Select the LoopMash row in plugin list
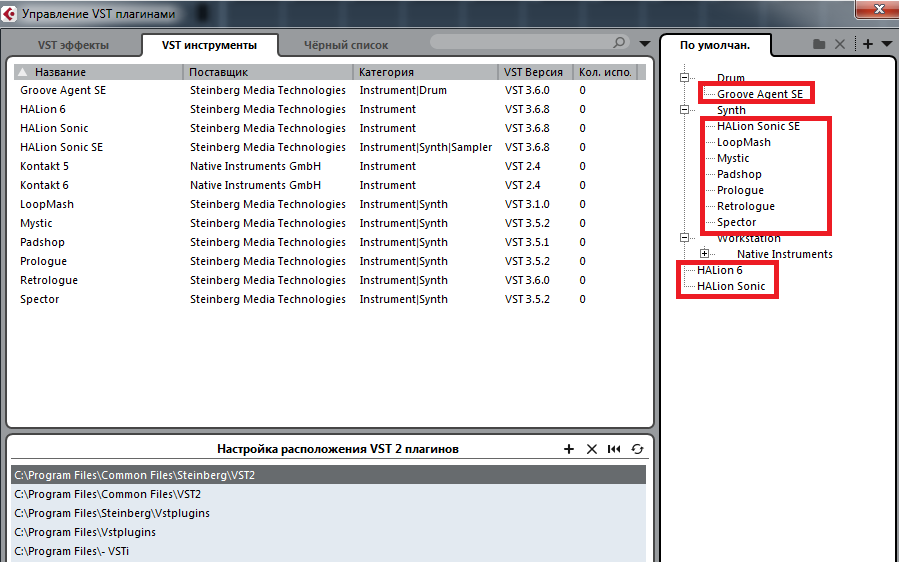The width and height of the screenshot is (899, 562). point(330,204)
